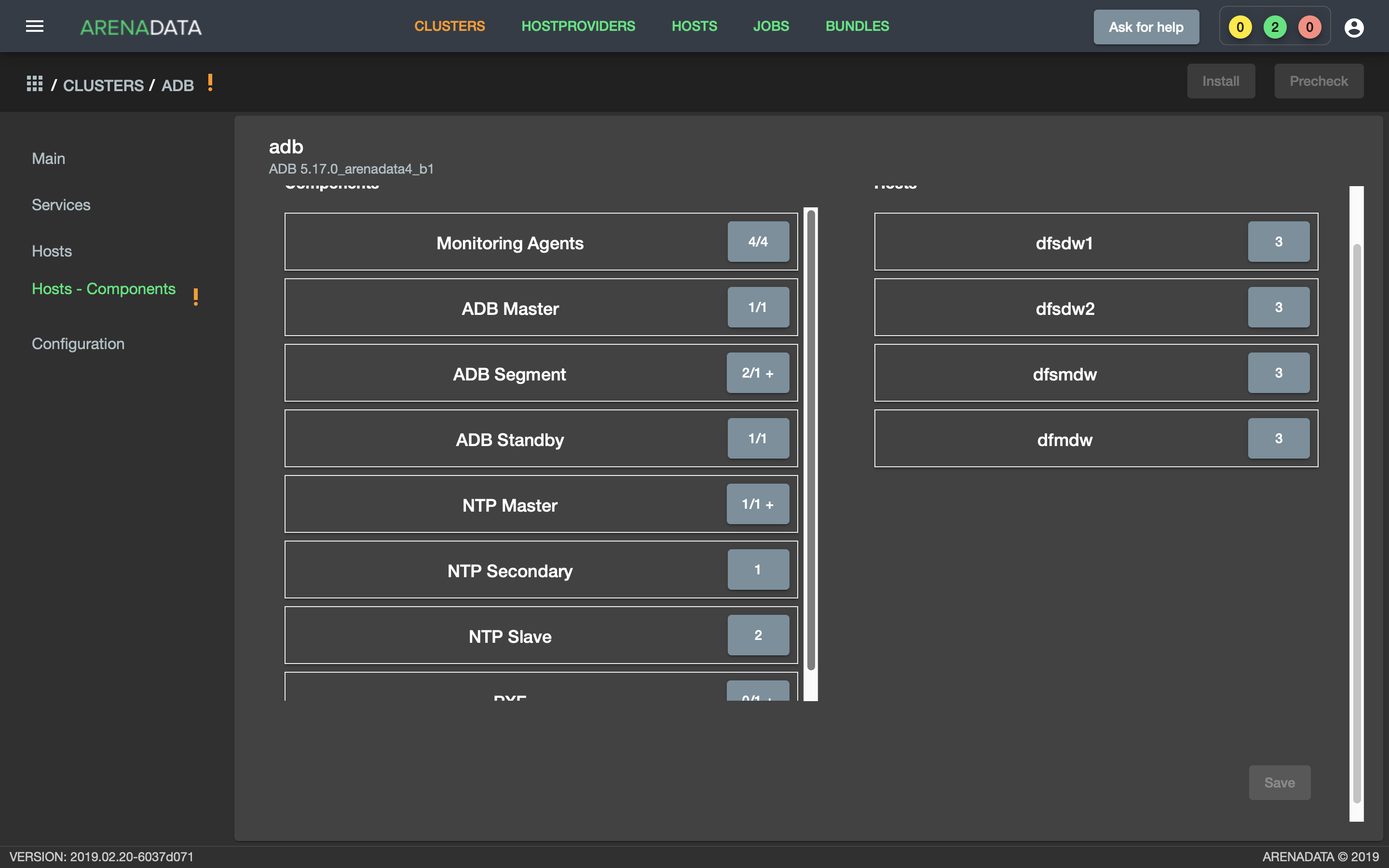Screen dimensions: 1389x868
Task: Expand ADB Segment 2/1 + counter
Action: coord(758,373)
